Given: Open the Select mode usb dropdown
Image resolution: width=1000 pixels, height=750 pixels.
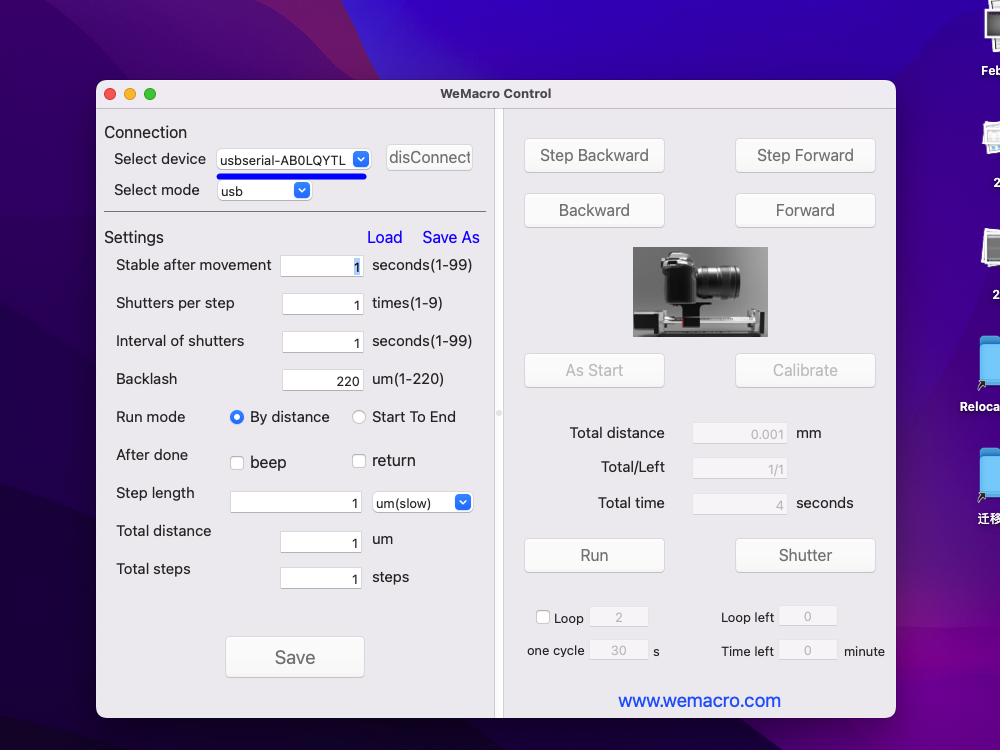Looking at the screenshot, I should 264,191.
